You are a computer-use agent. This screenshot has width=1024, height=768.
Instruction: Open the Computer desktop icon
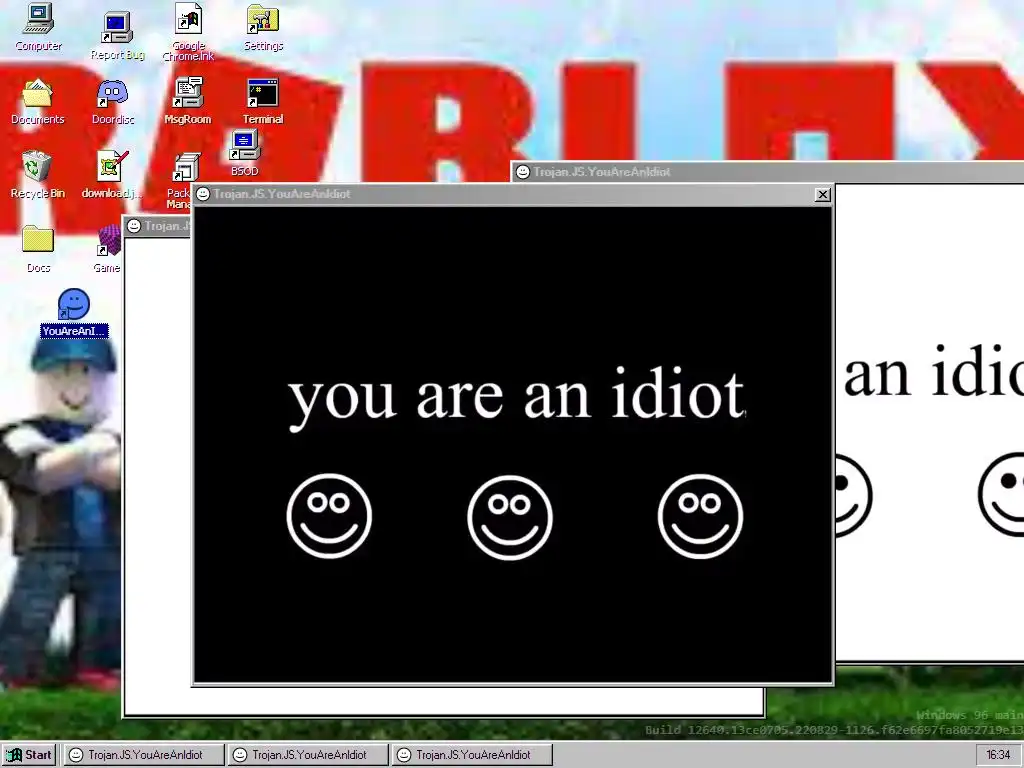pos(38,27)
